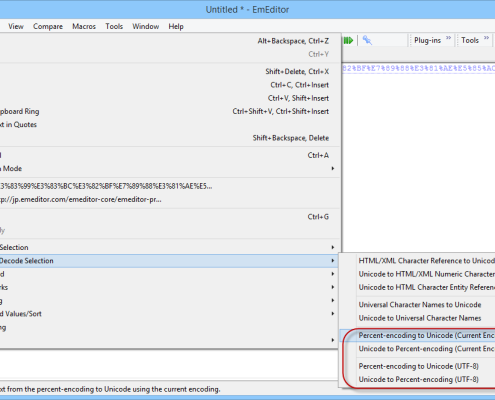Expand the Mode submenu arrow
Screen dimensions: 495x400
(332, 169)
